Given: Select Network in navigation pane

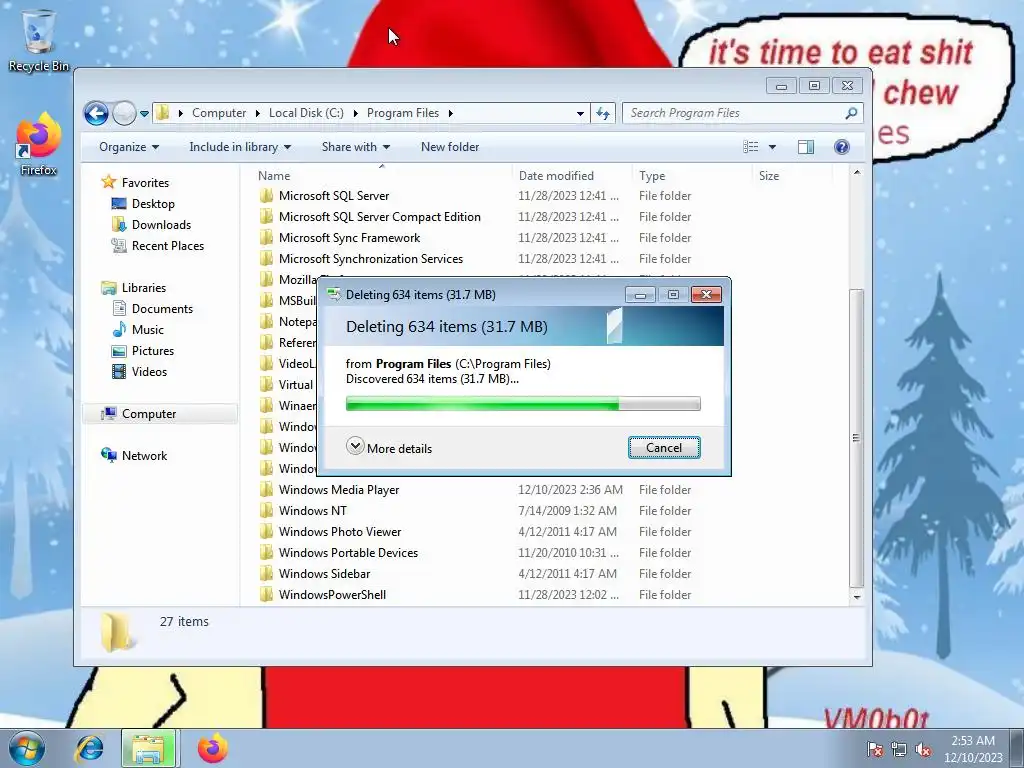Looking at the screenshot, I should (144, 456).
